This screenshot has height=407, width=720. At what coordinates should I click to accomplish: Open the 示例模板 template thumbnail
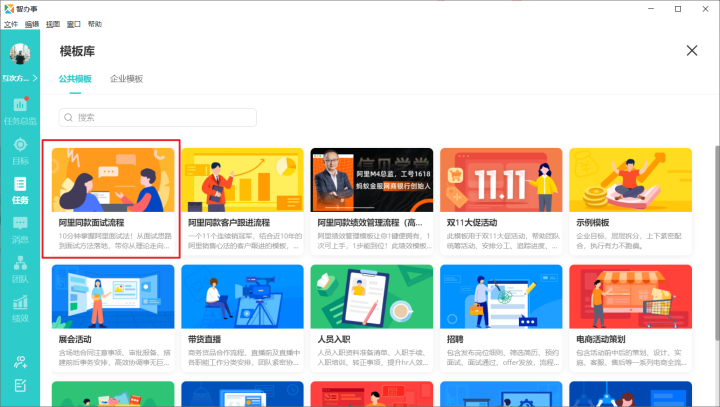[x=630, y=180]
